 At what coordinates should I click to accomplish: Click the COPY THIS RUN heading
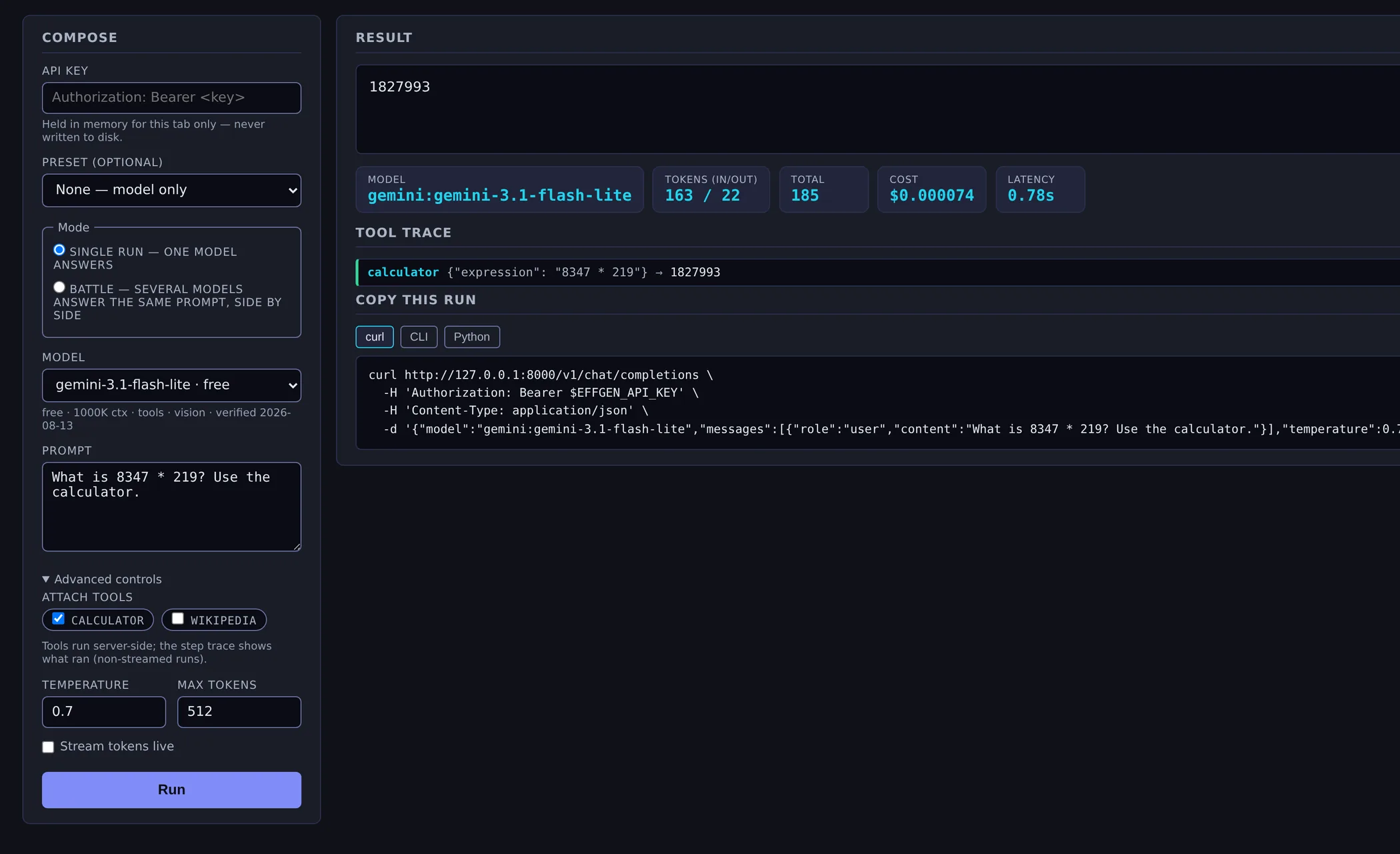pyautogui.click(x=416, y=300)
